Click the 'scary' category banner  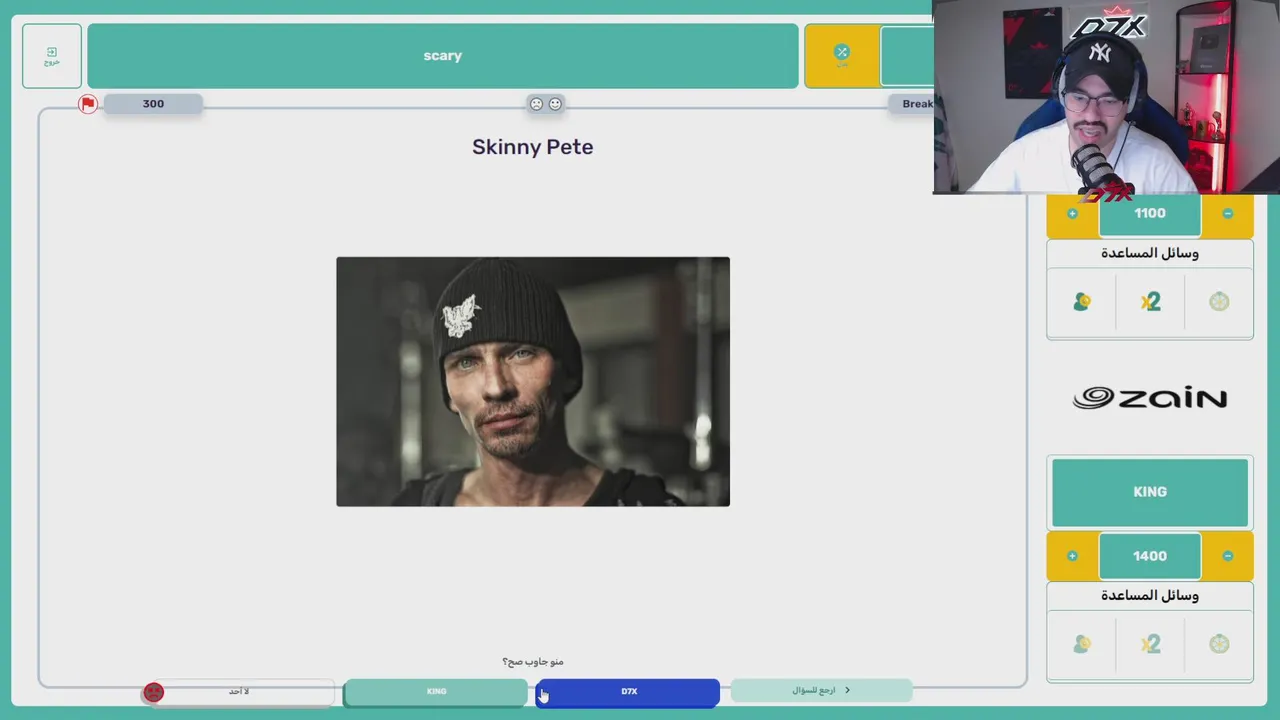click(x=443, y=56)
